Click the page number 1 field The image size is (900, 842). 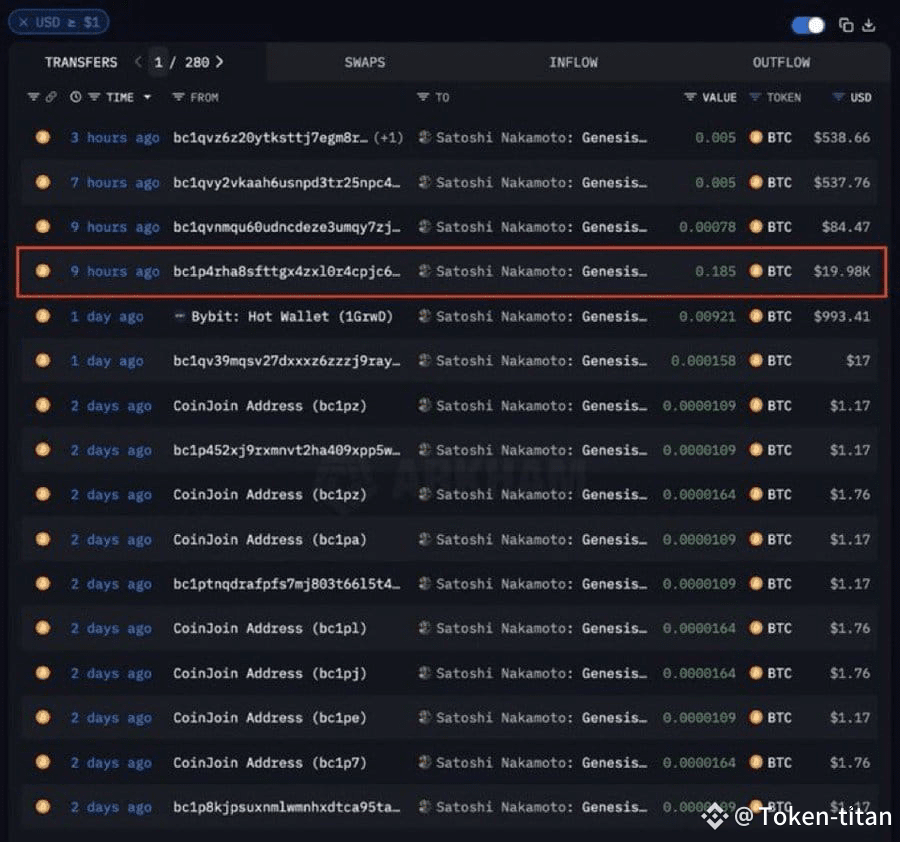point(158,63)
